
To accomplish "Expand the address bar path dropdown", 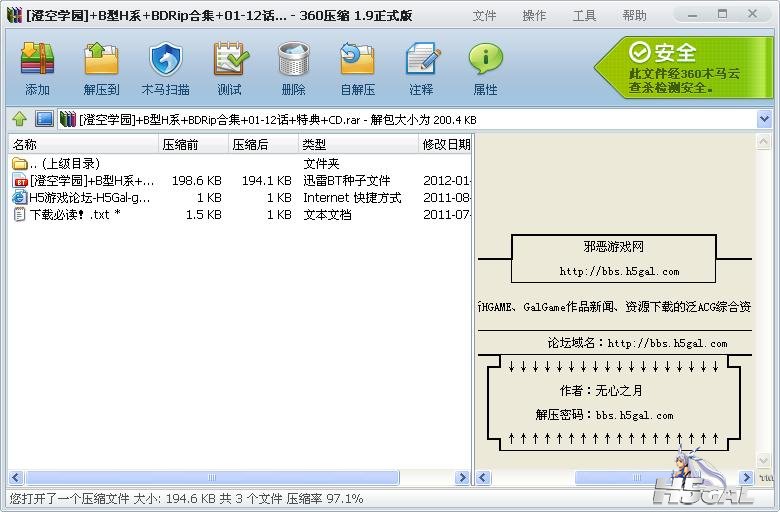I will pos(764,119).
